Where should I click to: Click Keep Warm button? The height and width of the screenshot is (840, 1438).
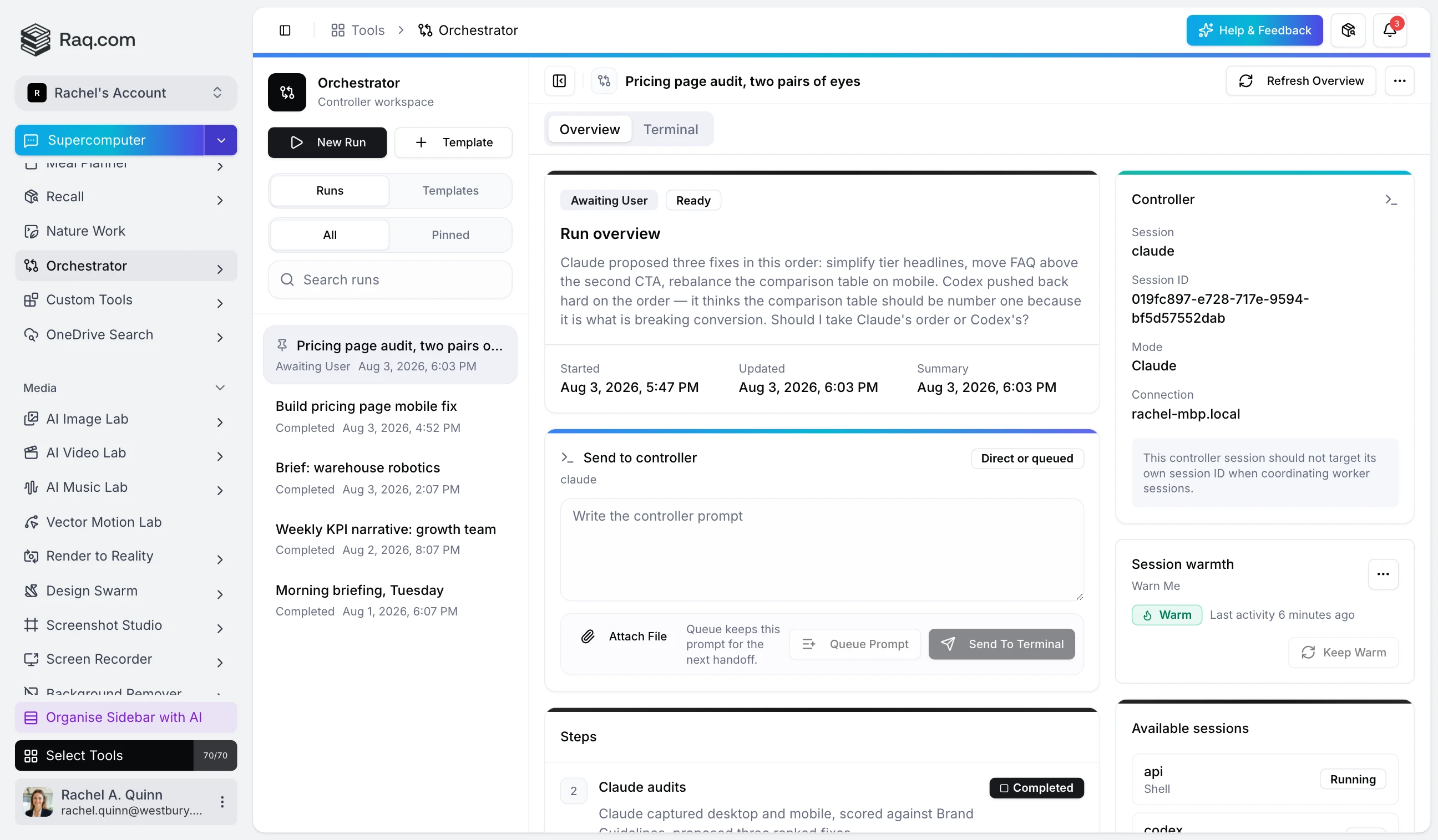coord(1343,653)
